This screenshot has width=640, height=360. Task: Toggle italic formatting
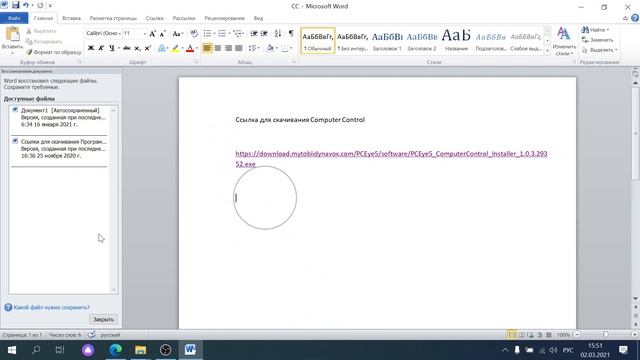coord(101,48)
